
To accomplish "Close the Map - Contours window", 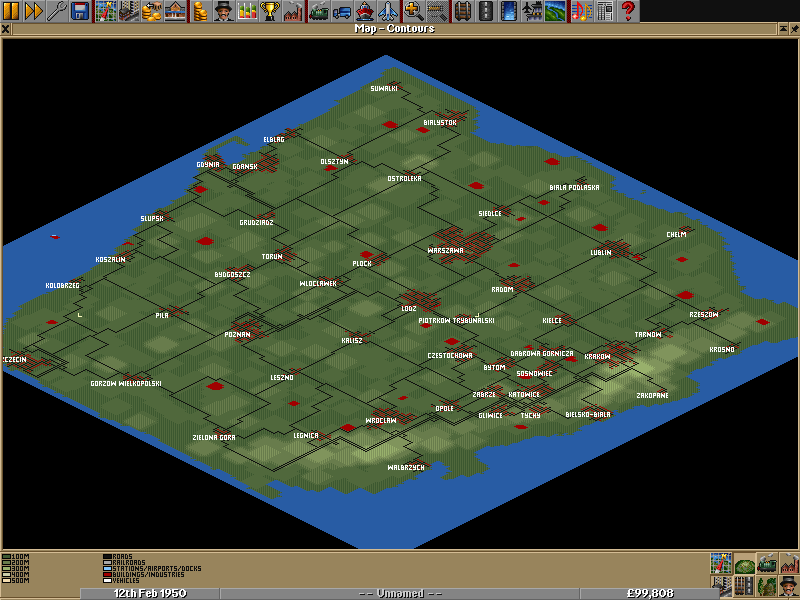I will pyautogui.click(x=6, y=29).
